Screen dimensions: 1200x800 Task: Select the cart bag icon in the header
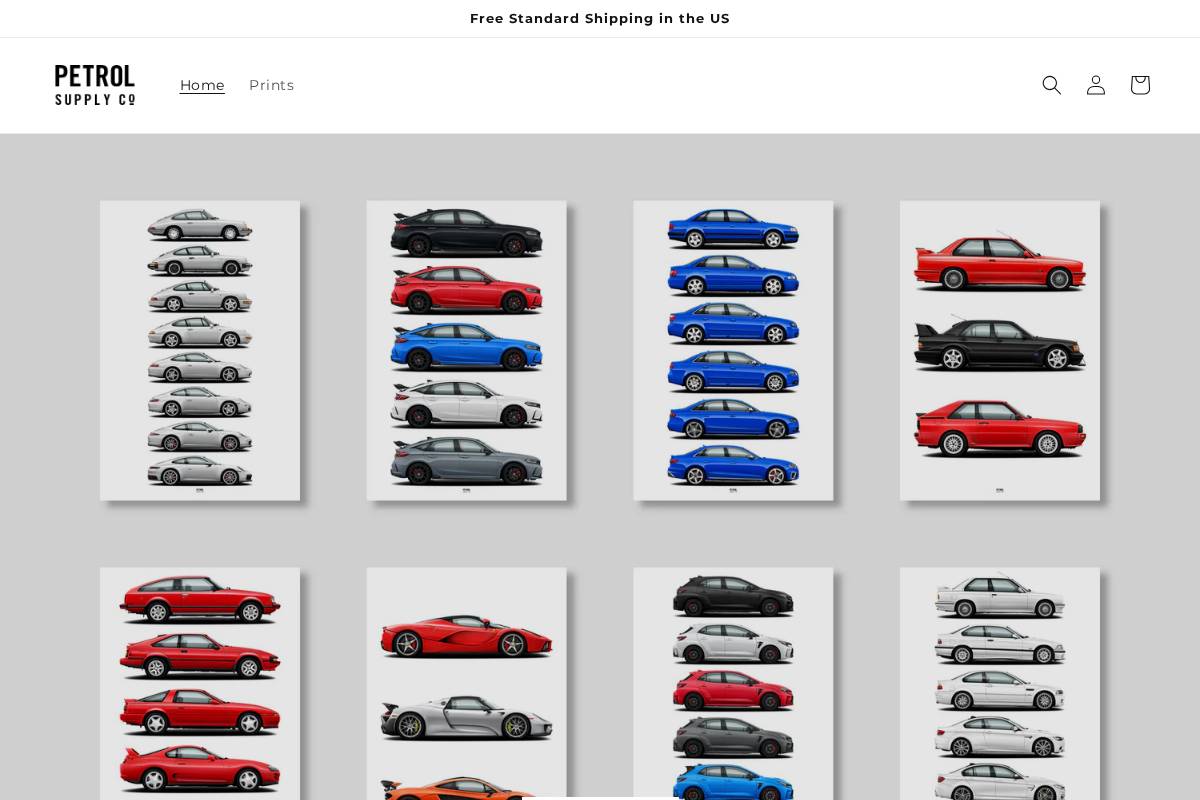pos(1140,85)
